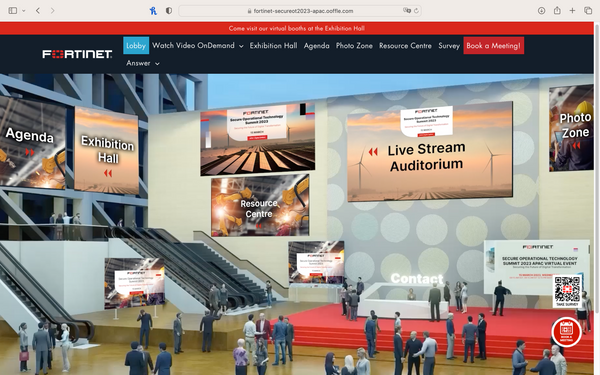The width and height of the screenshot is (600, 375).
Task: Open the Exhibition Hall menu item
Action: tap(273, 46)
